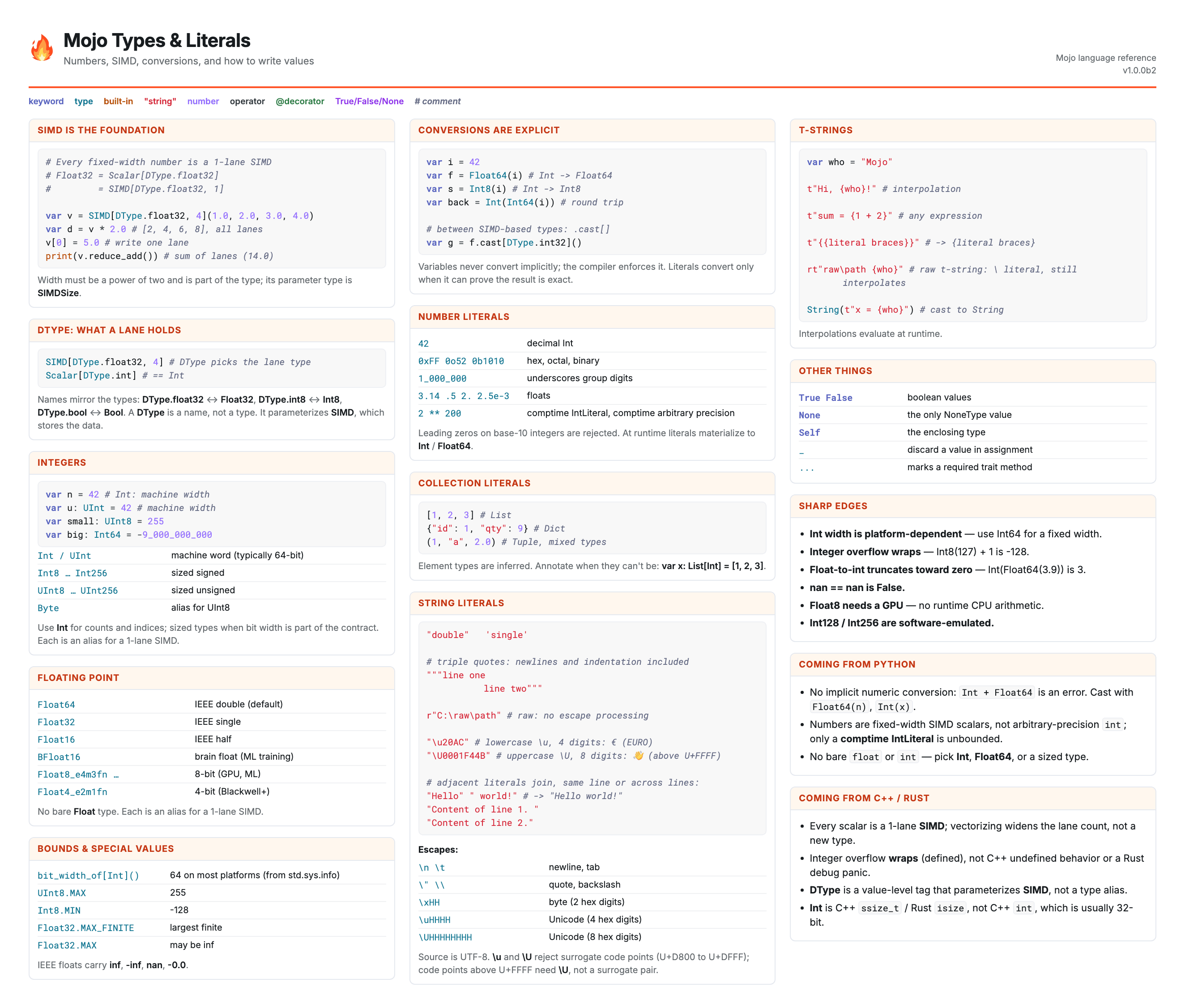This screenshot has height=1008, width=1185.
Task: Click the "T-STRINGS" section heading
Action: click(826, 130)
